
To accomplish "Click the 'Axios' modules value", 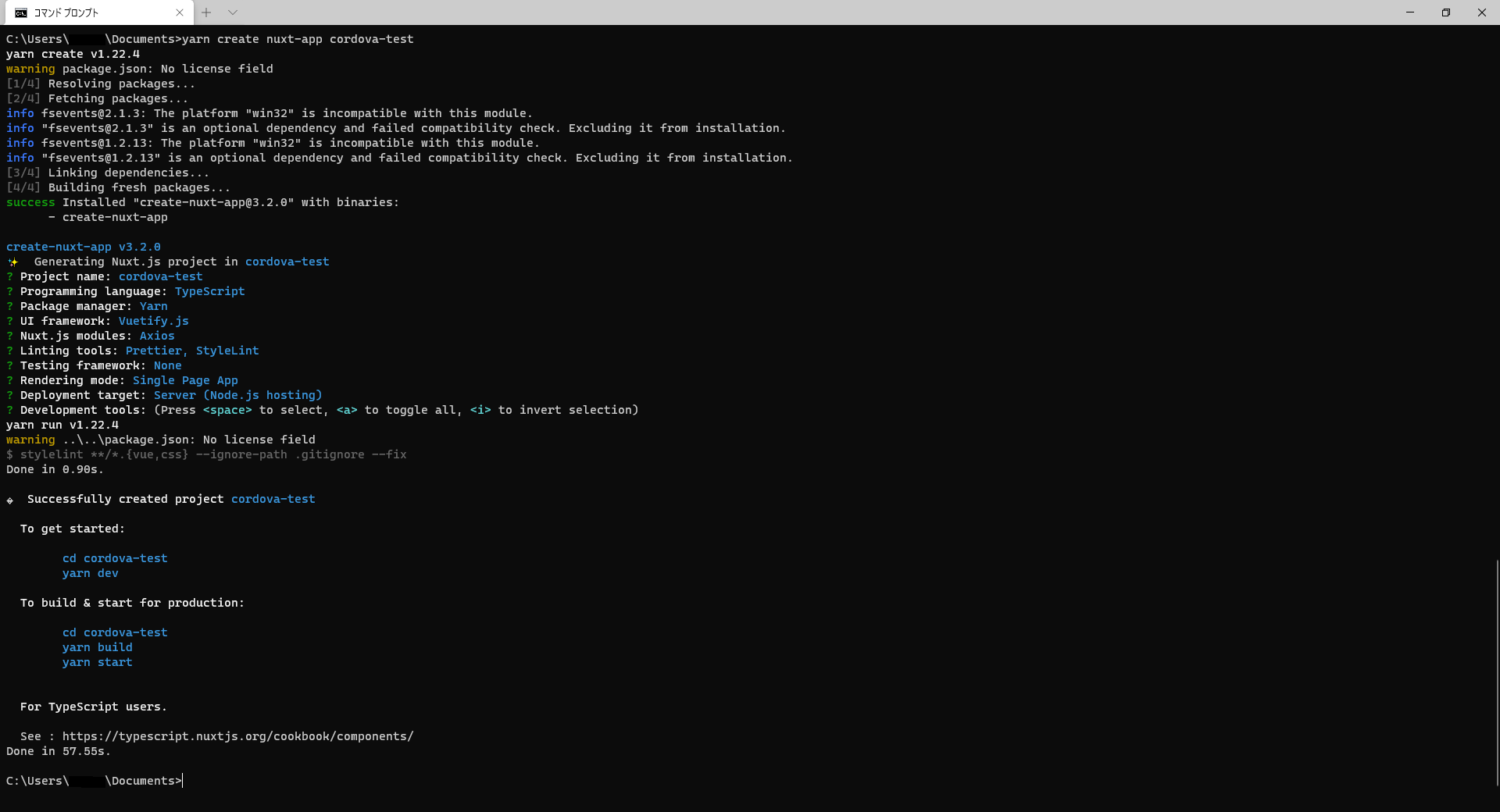I will (157, 336).
